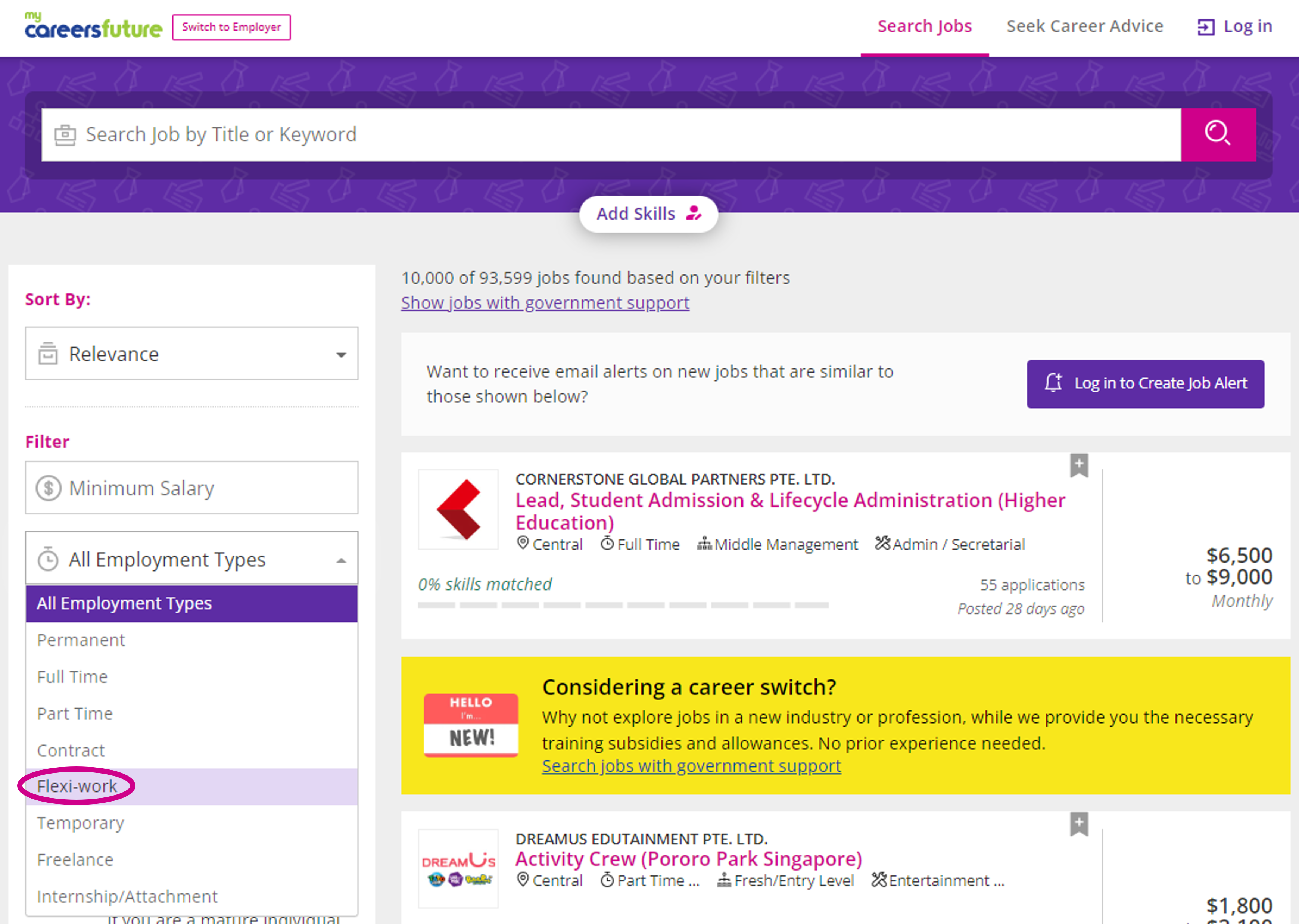Bookmark the Cornerstone Global Partners job
Image resolution: width=1299 pixels, height=924 pixels.
(x=1079, y=466)
